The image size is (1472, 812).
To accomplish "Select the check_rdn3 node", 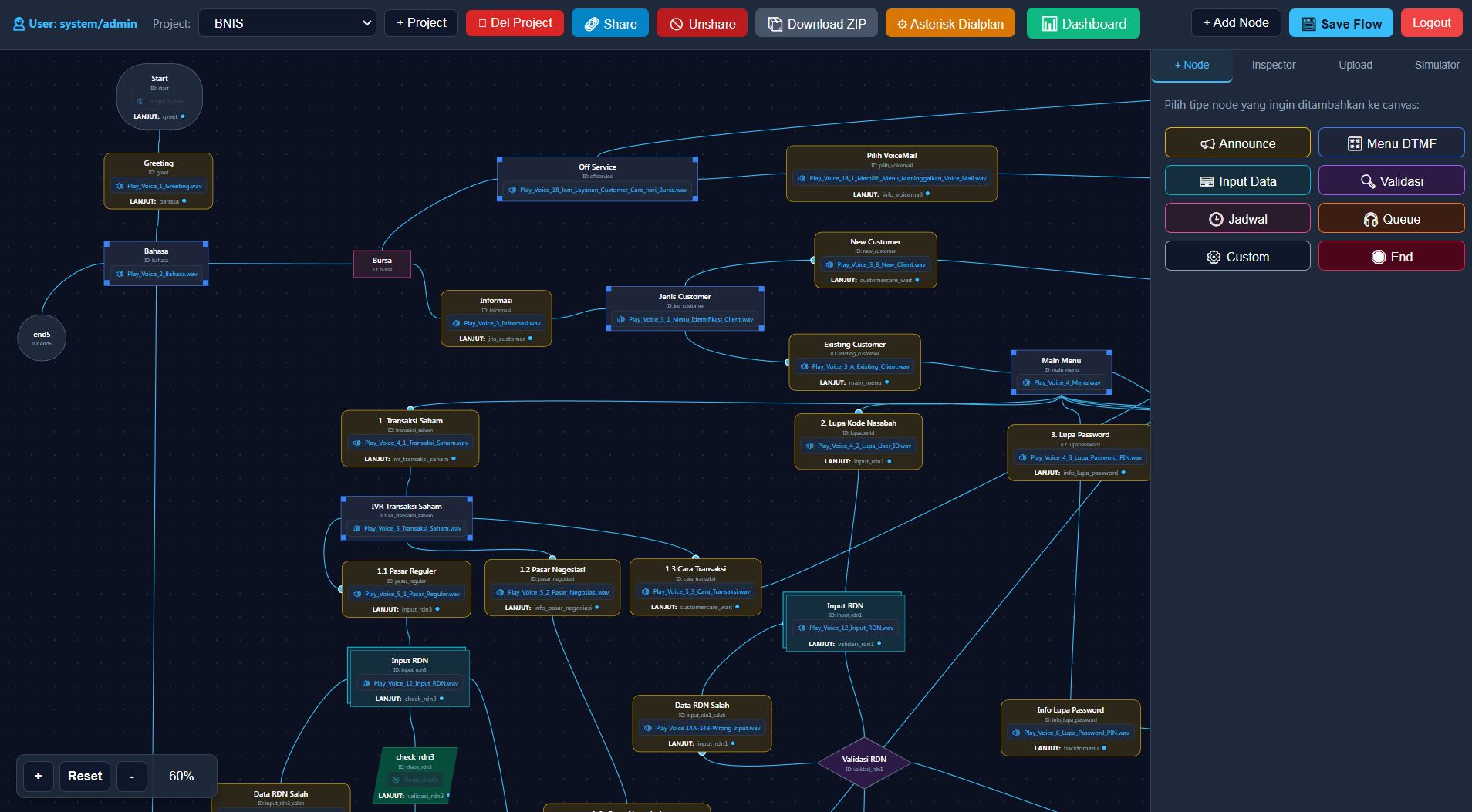I will point(415,776).
